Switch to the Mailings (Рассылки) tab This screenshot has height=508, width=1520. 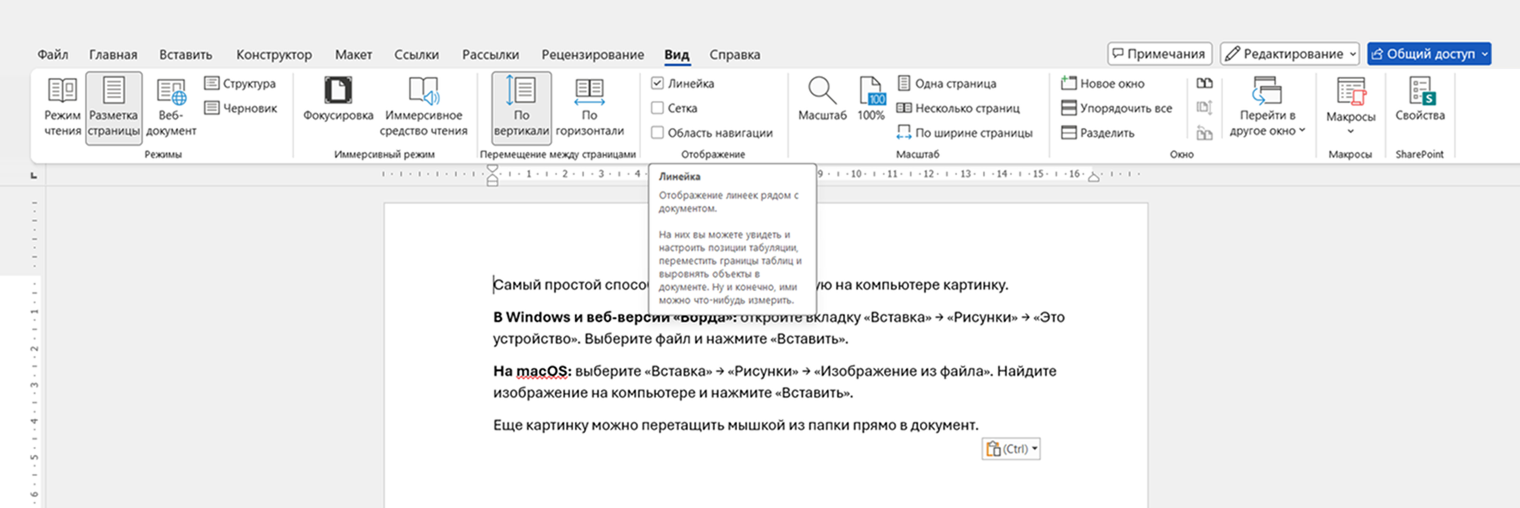point(491,55)
